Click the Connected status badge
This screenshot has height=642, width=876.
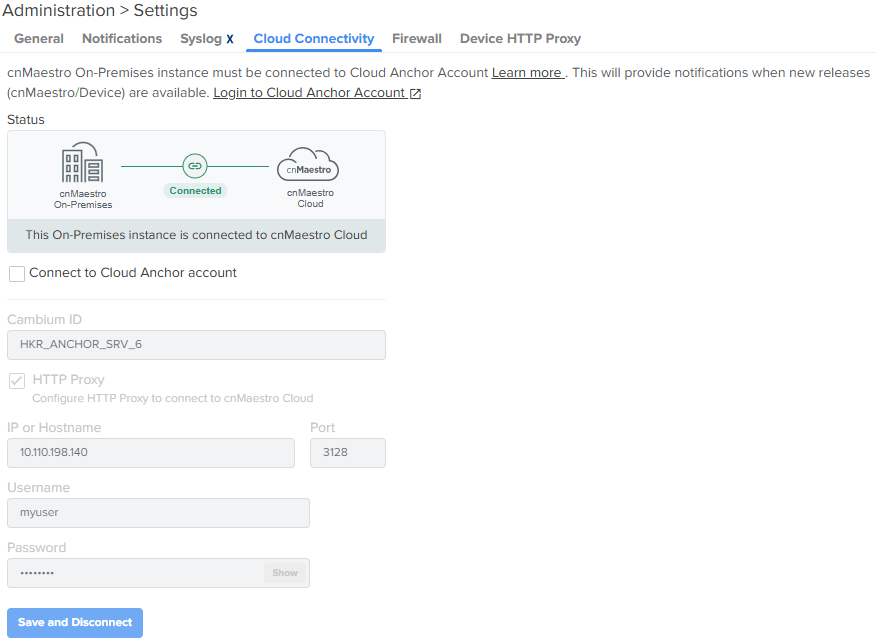[x=195, y=191]
